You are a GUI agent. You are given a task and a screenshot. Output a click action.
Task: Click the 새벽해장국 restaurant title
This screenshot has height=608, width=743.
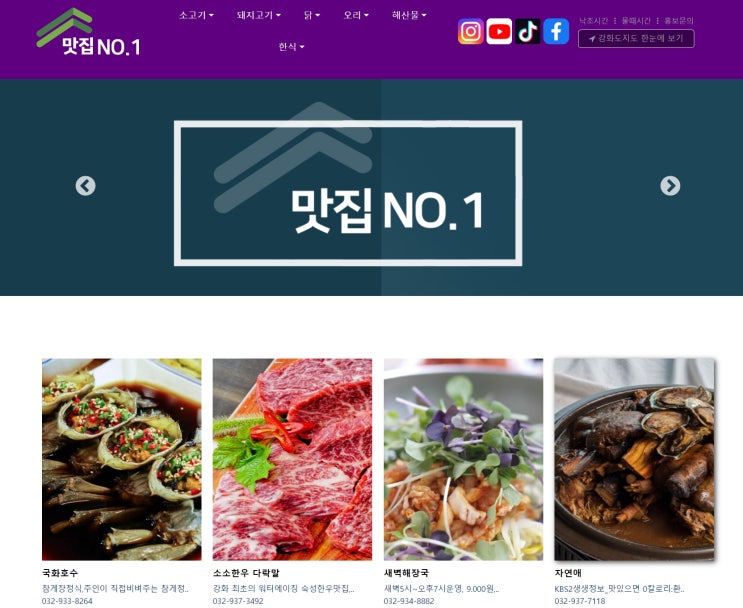point(406,573)
